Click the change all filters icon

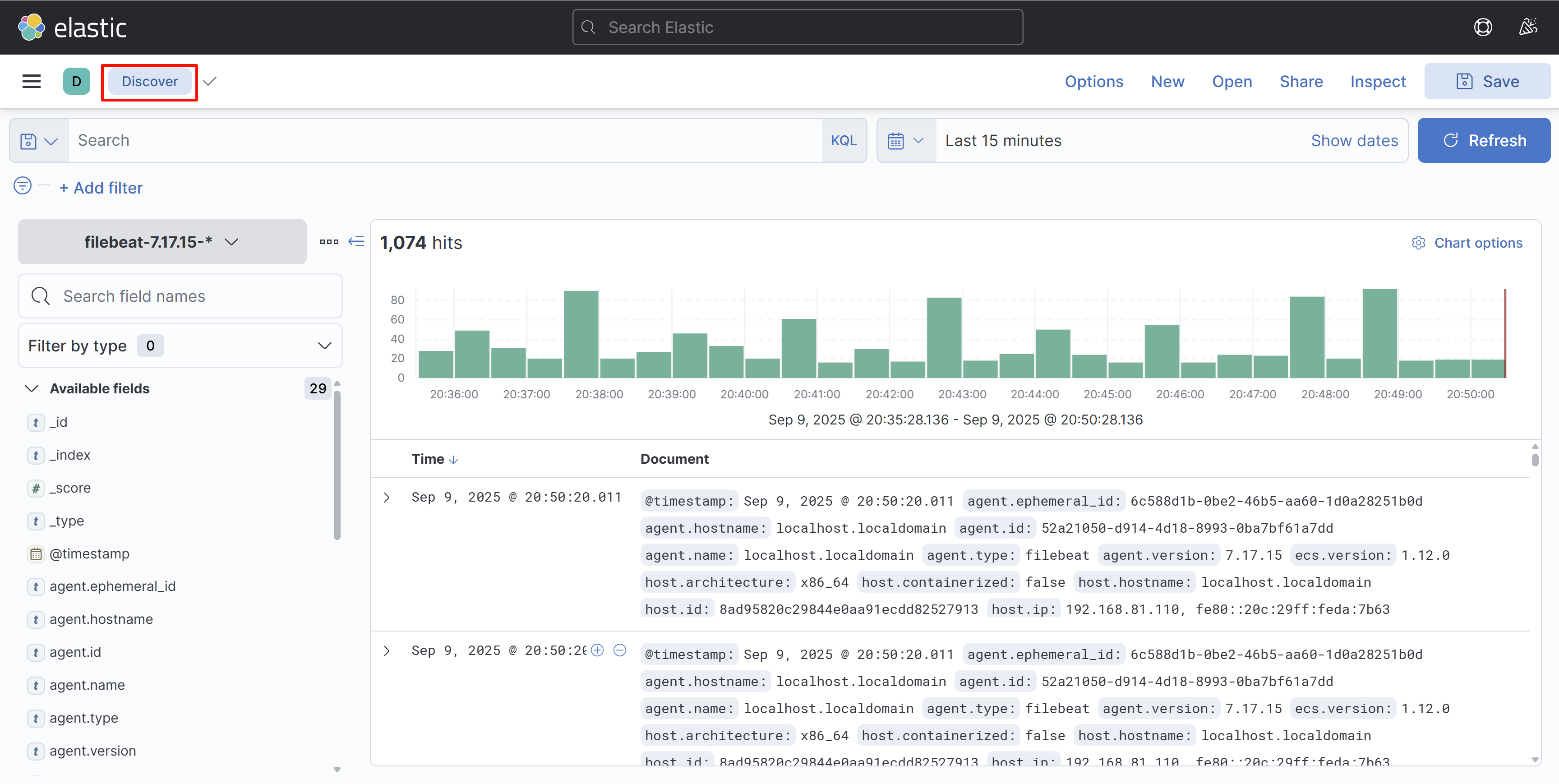(x=23, y=186)
